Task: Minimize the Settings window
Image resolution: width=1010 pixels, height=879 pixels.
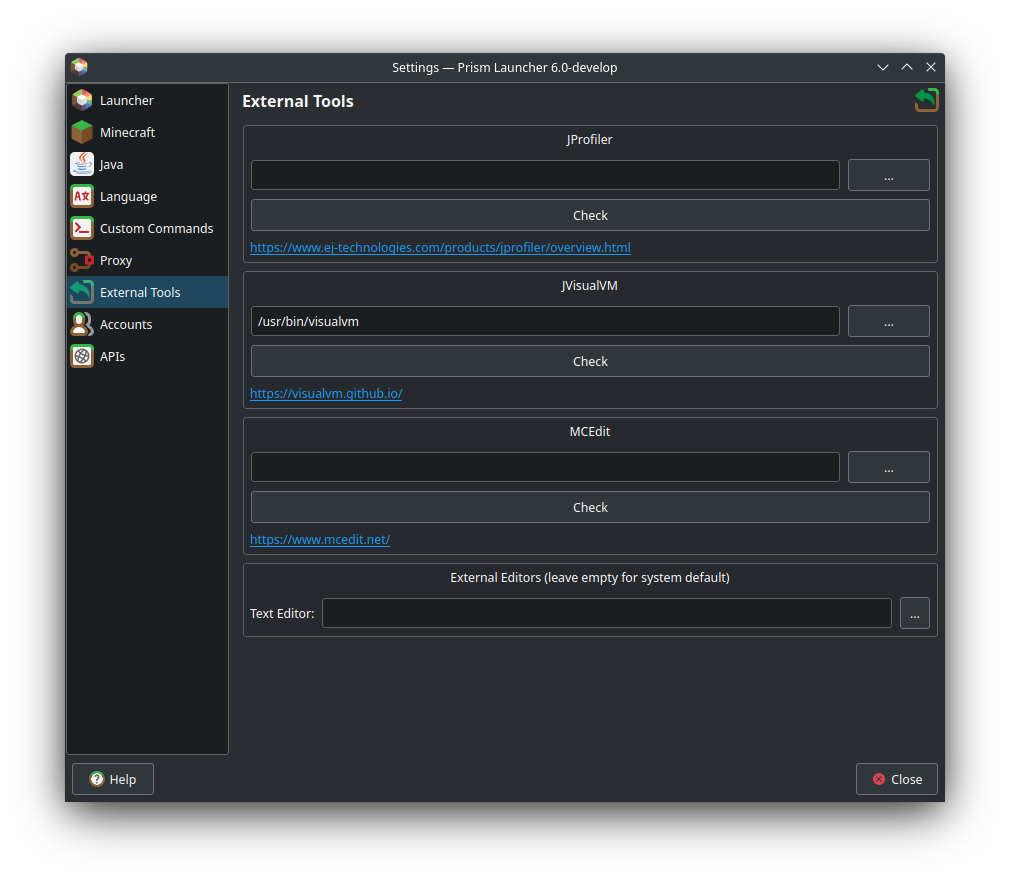Action: [882, 67]
